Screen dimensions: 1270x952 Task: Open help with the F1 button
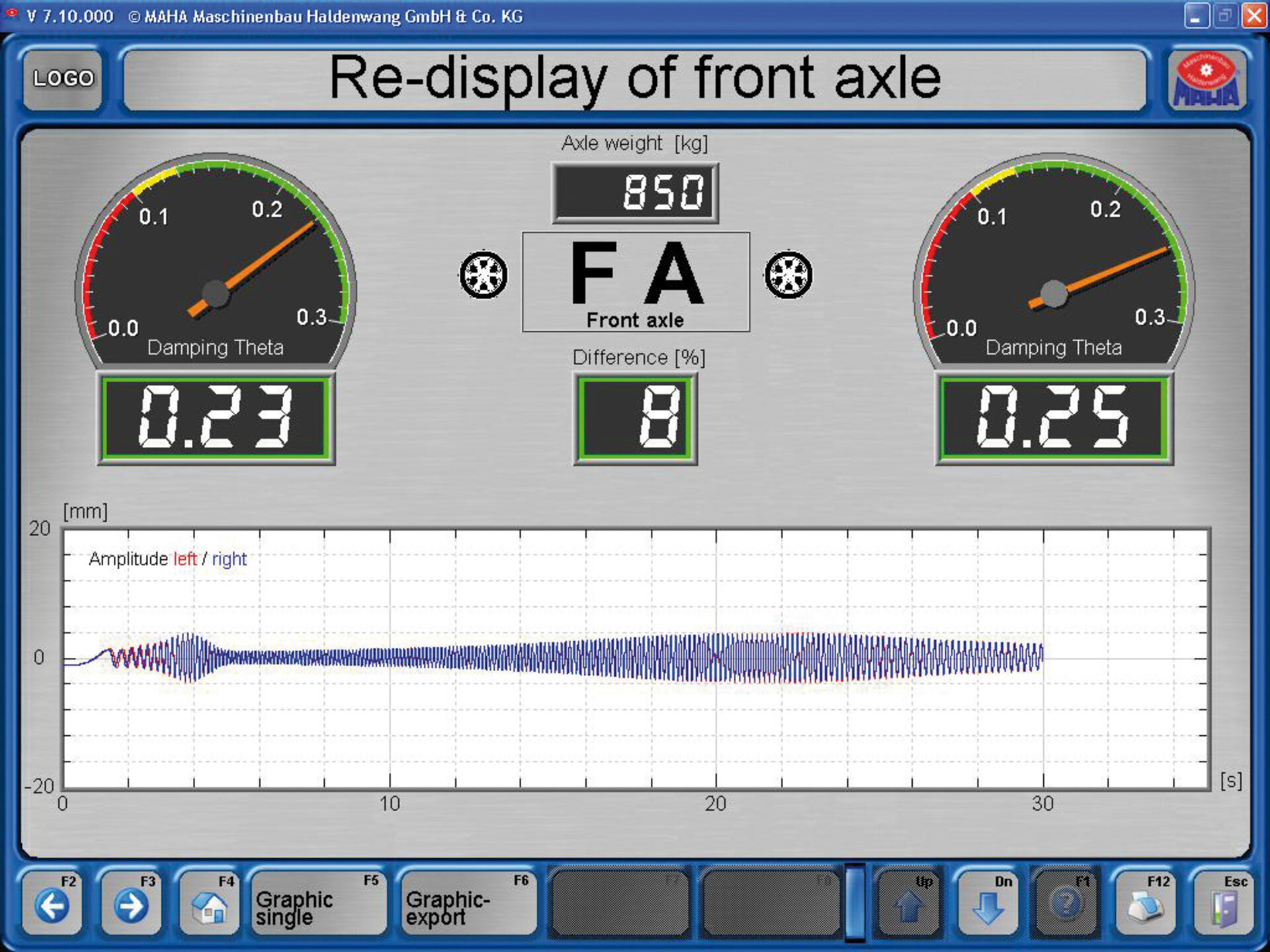(1065, 903)
